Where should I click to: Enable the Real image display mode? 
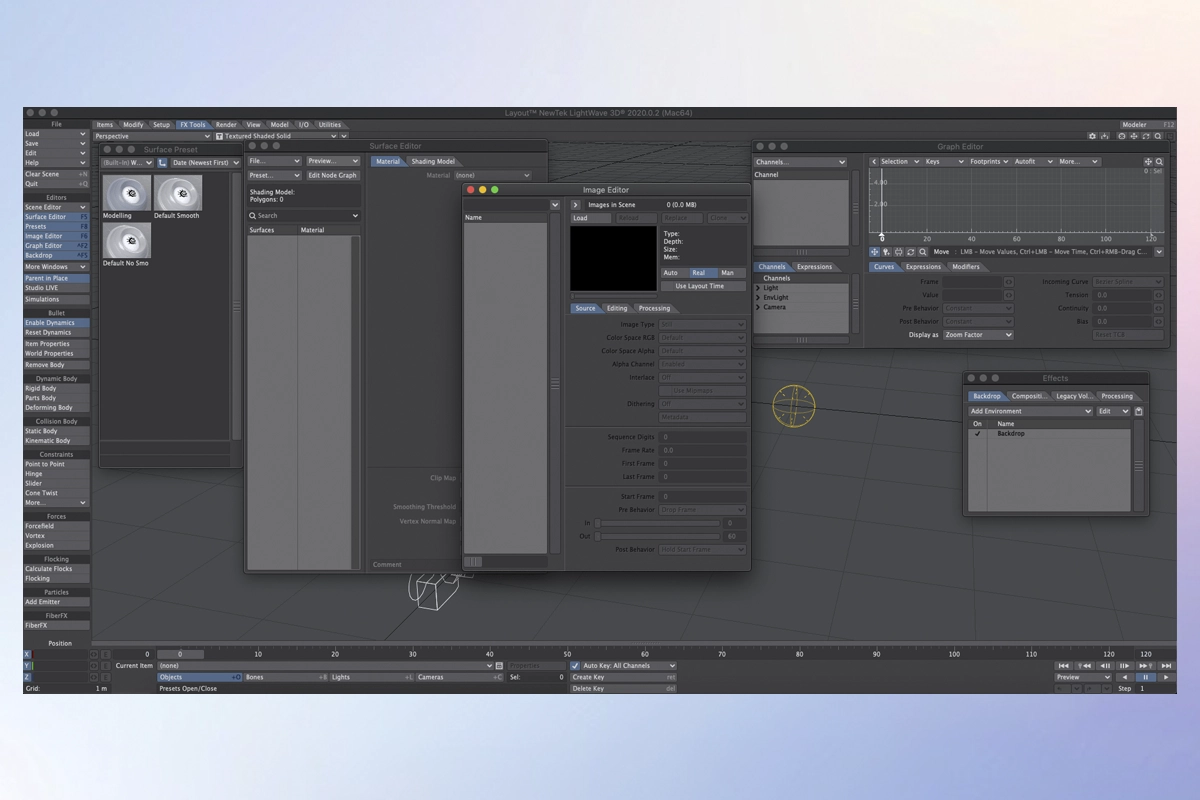[698, 272]
